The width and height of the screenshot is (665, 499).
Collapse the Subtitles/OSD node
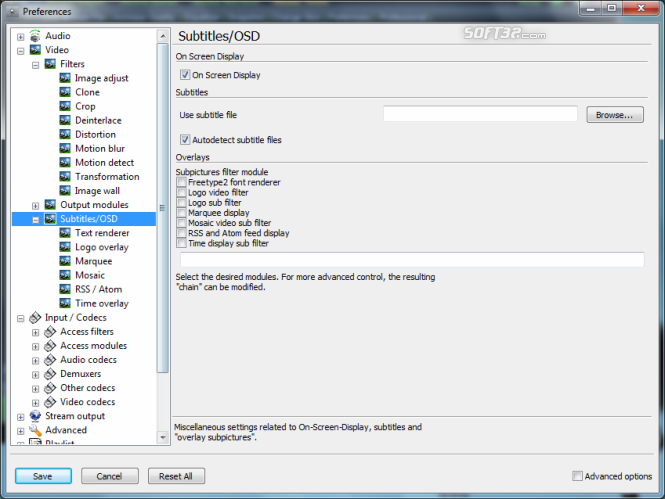pos(36,220)
